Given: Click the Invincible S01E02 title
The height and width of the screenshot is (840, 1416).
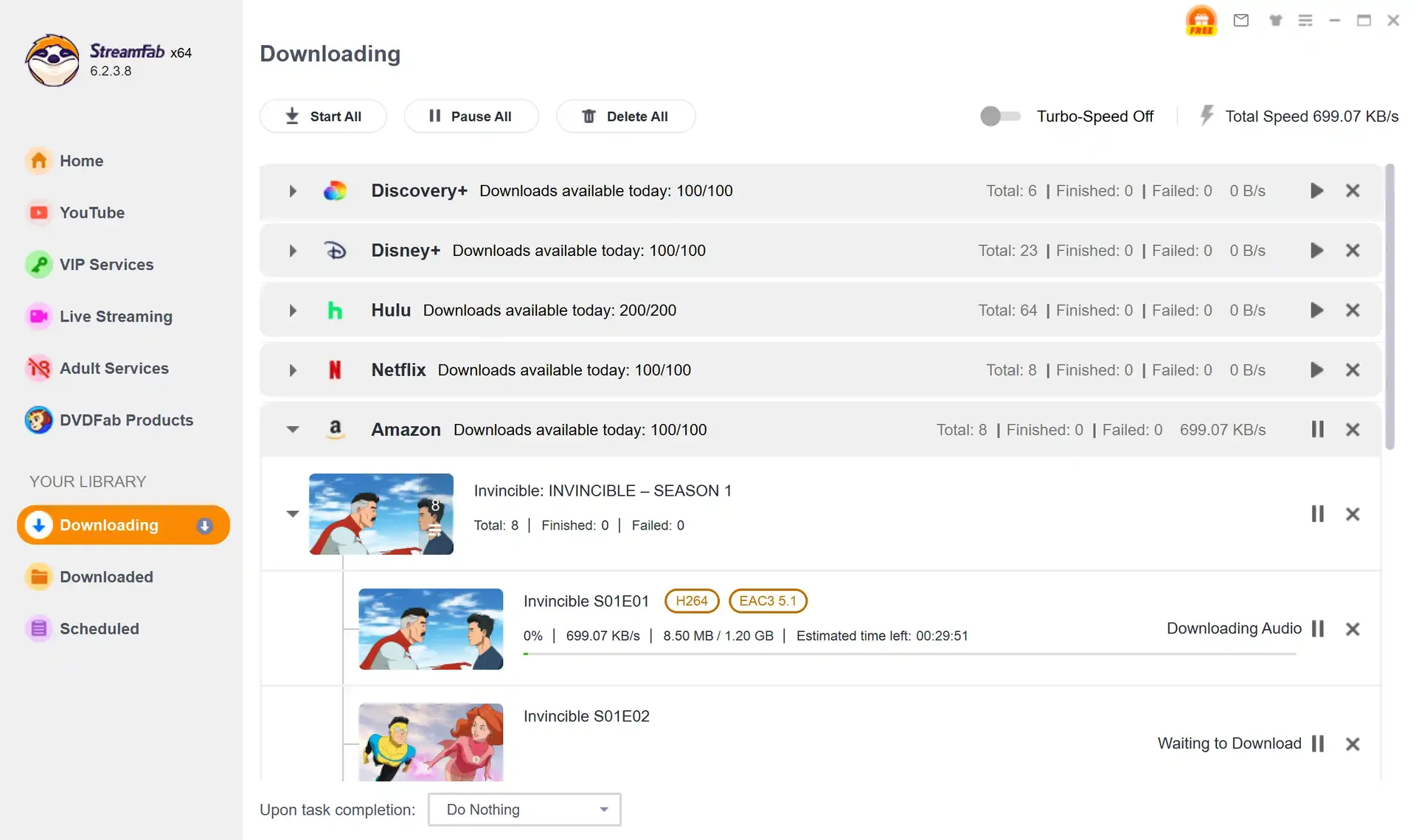Looking at the screenshot, I should [586, 717].
